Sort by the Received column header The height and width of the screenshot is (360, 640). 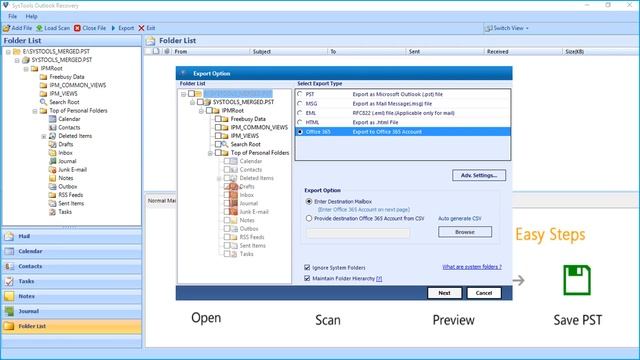[523, 51]
